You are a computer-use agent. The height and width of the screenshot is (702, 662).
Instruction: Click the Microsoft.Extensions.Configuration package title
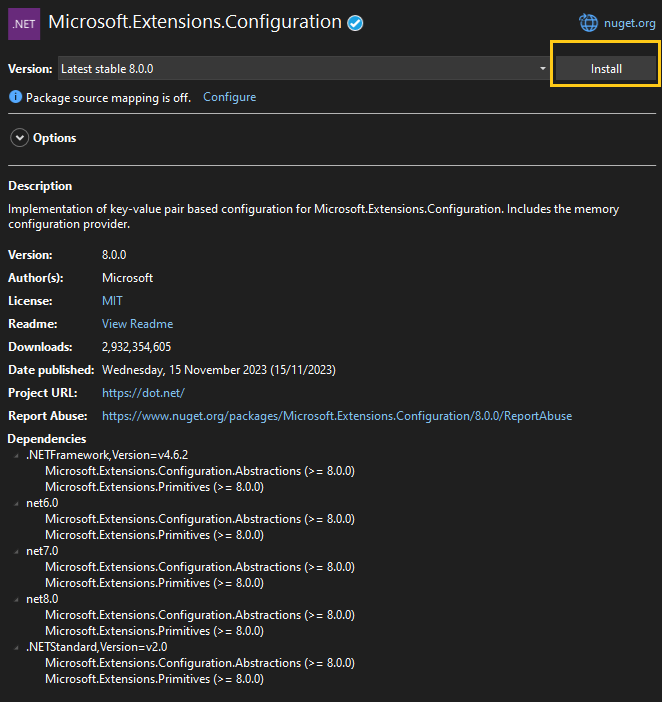point(194,22)
